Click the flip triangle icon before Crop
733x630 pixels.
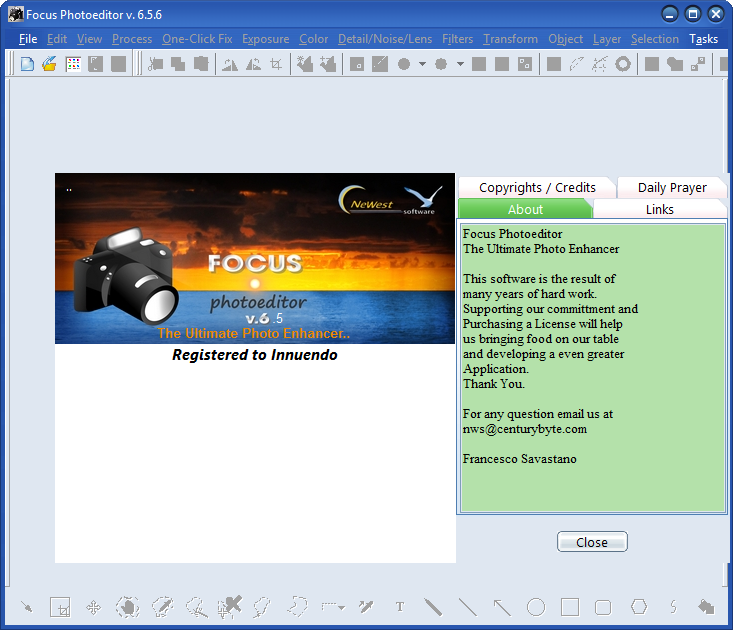pyautogui.click(x=253, y=64)
